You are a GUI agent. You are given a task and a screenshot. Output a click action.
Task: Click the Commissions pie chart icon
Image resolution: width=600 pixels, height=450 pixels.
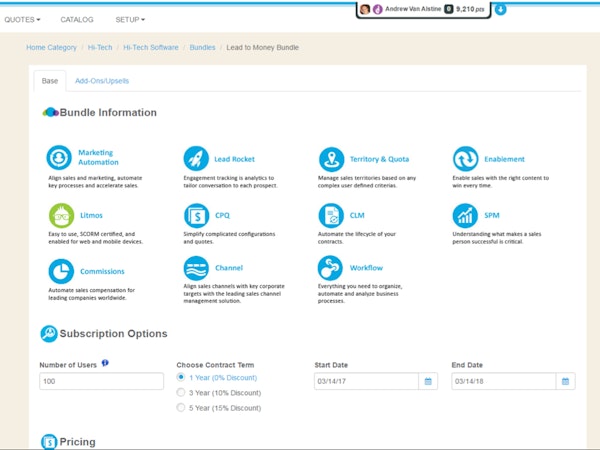61,271
